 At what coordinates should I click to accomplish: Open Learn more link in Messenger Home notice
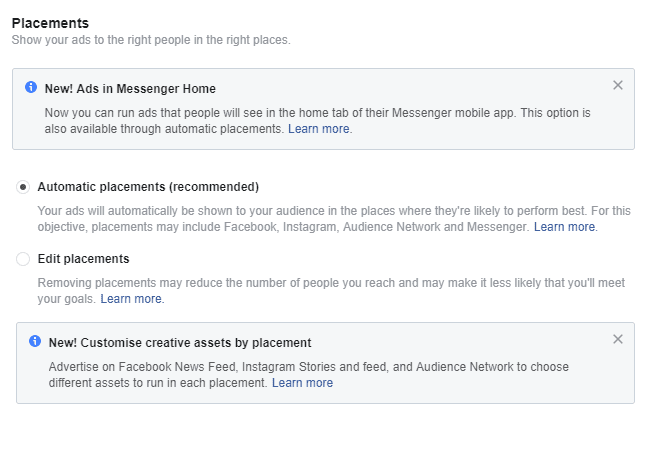click(x=319, y=129)
